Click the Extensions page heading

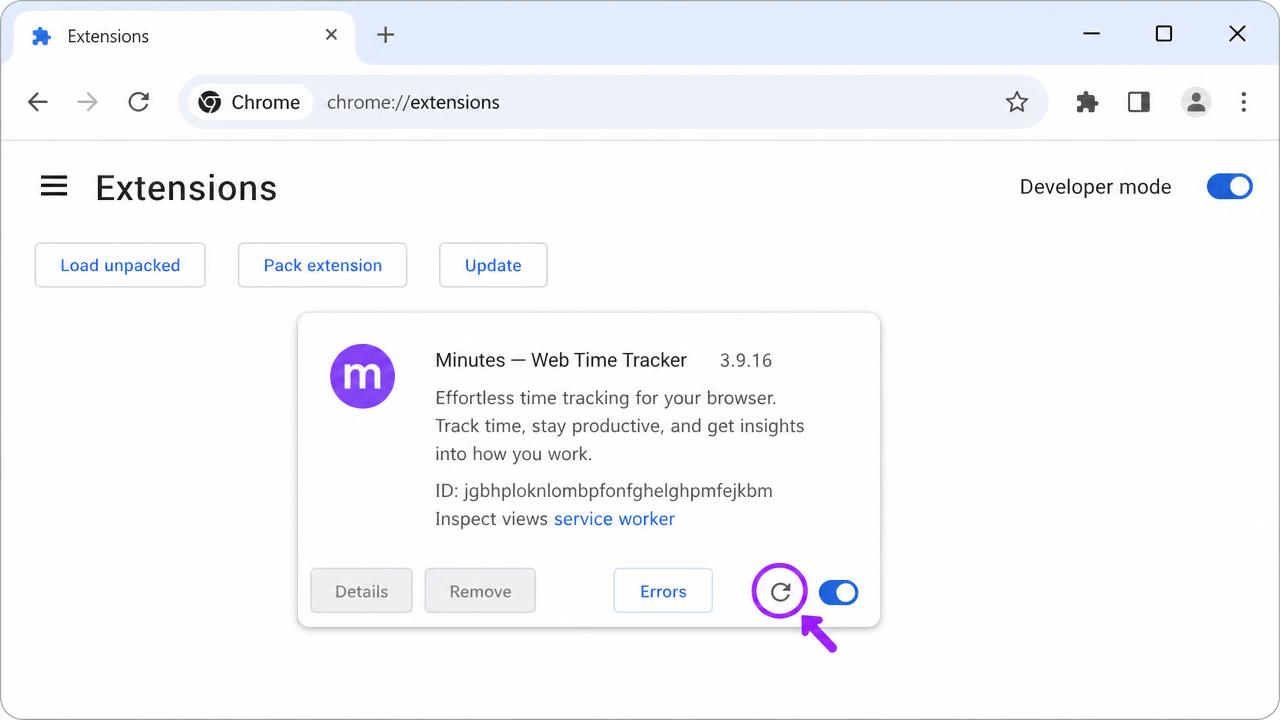[186, 188]
